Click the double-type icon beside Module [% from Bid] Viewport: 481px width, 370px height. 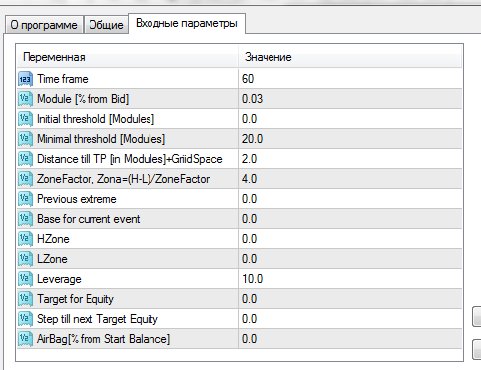tap(25, 99)
